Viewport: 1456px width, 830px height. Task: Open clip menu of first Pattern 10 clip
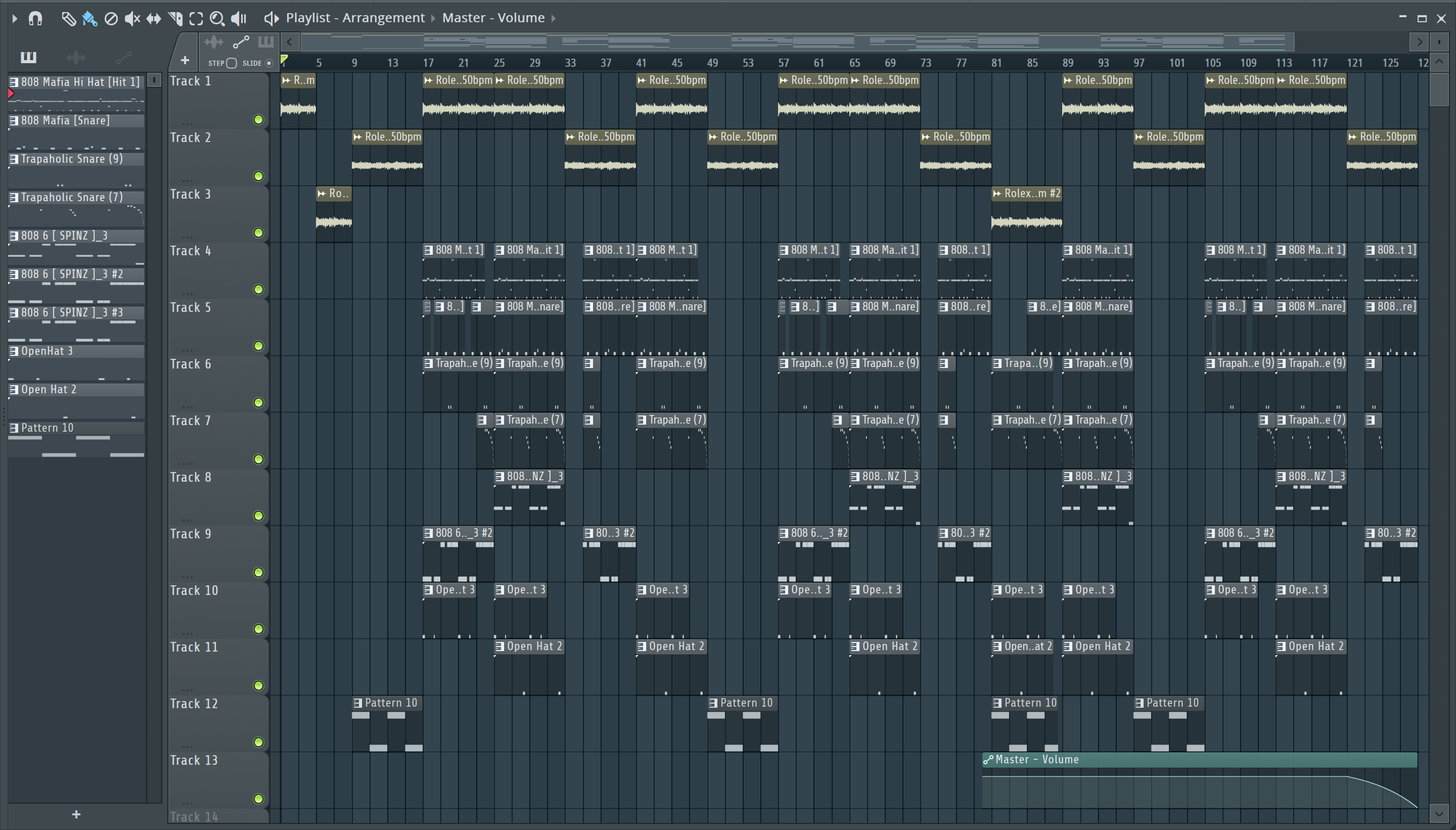[x=357, y=704]
